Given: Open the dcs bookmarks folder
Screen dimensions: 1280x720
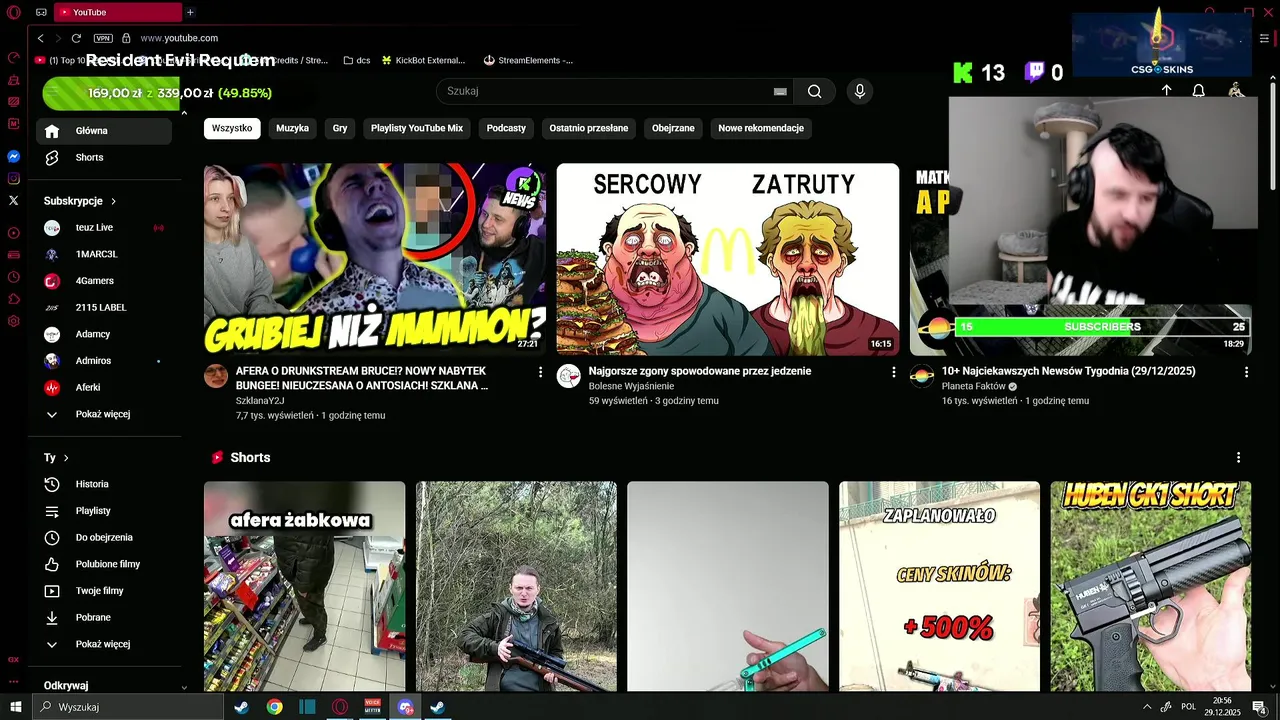Looking at the screenshot, I should click(356, 60).
